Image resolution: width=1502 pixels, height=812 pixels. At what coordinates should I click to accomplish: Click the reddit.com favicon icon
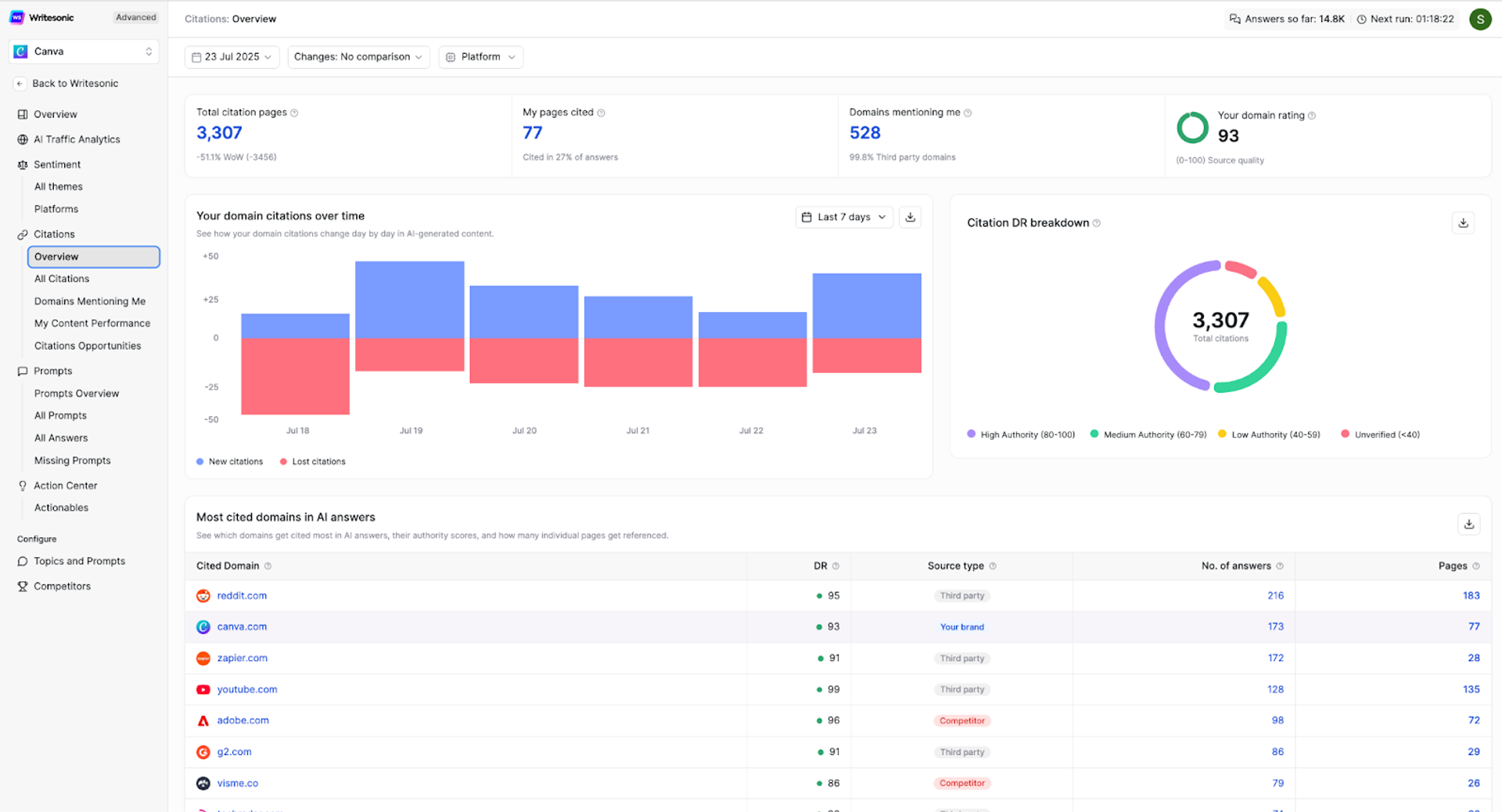[203, 596]
